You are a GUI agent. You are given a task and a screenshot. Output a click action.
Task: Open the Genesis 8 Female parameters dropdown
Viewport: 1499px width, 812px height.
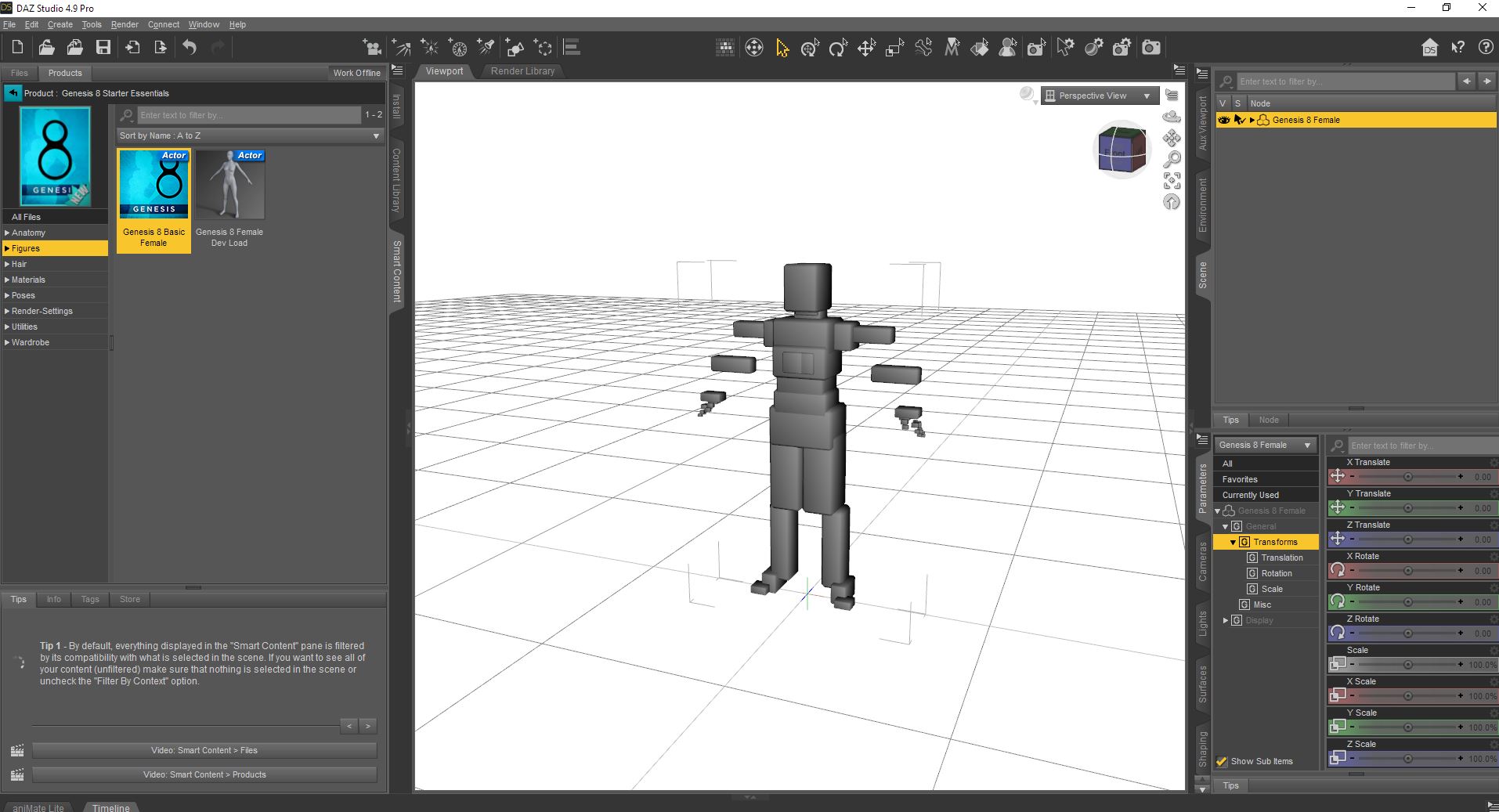coord(1264,445)
